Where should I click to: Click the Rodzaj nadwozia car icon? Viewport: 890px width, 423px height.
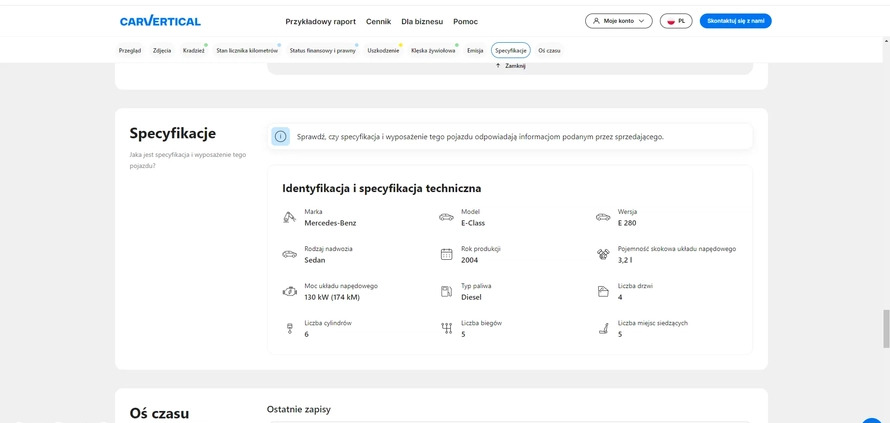[x=289, y=254]
